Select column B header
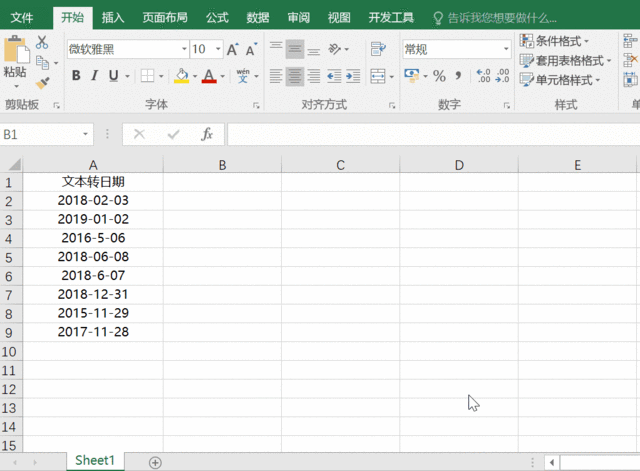The width and height of the screenshot is (640, 471). 222,165
